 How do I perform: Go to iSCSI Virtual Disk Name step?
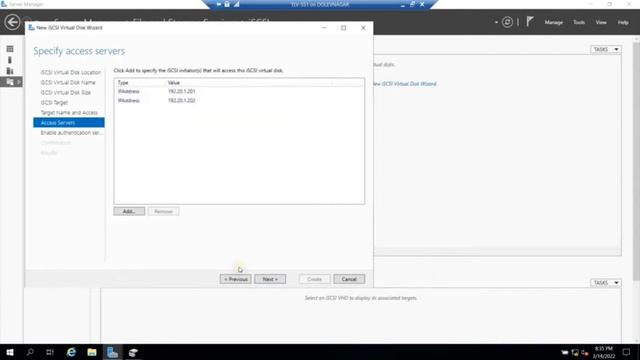click(x=68, y=82)
